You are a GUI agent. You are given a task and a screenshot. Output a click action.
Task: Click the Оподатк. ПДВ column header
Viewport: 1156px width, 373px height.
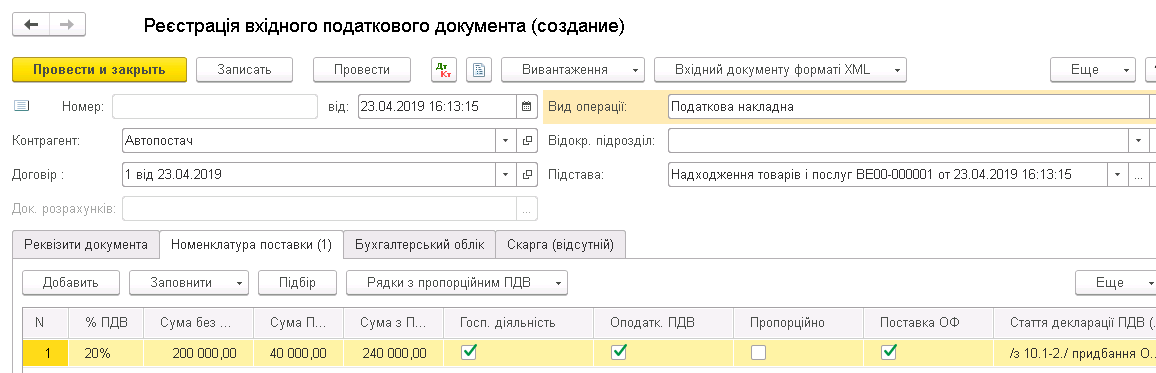coord(664,323)
